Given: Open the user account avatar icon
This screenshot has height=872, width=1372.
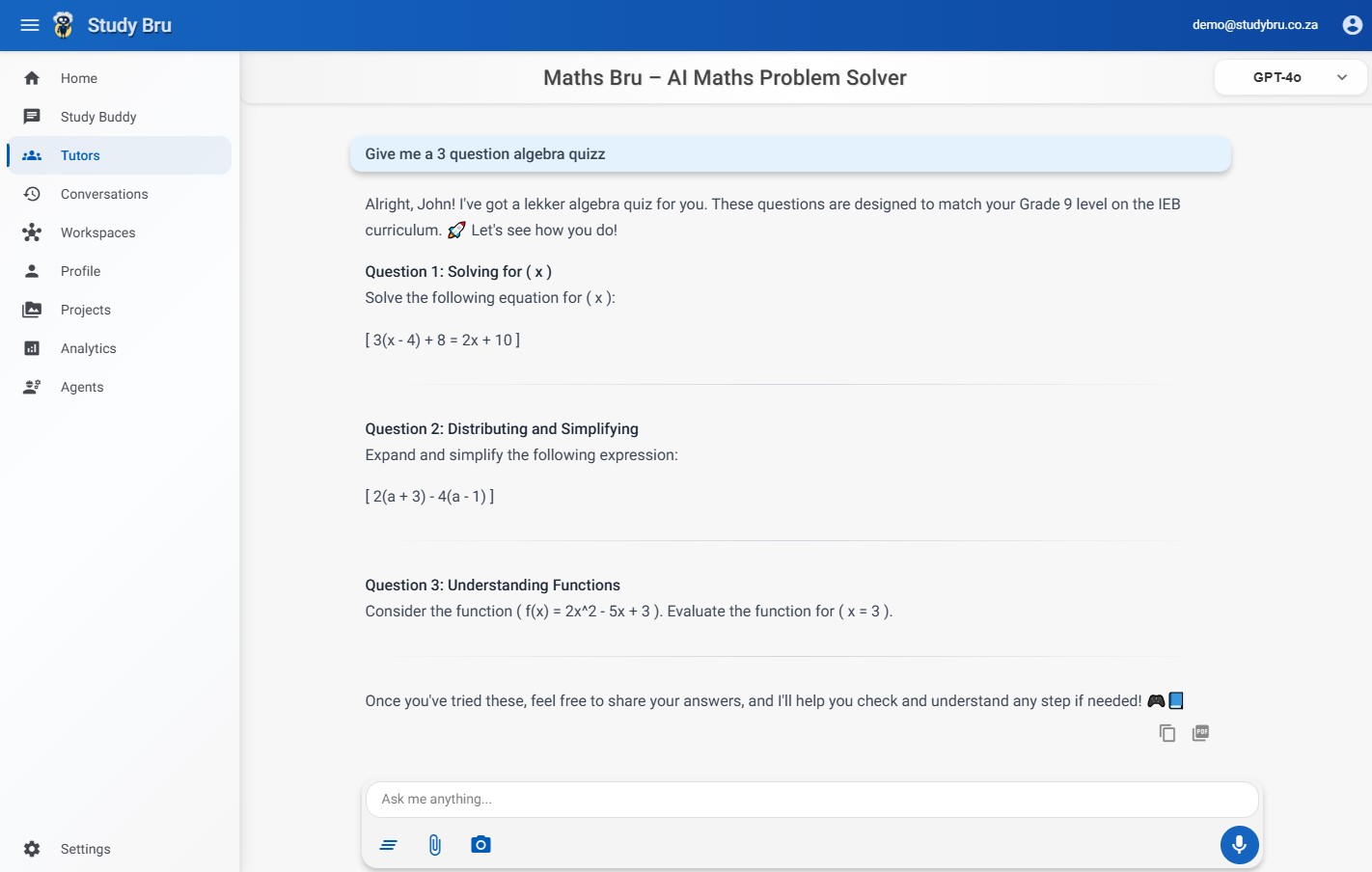Looking at the screenshot, I should 1352,25.
